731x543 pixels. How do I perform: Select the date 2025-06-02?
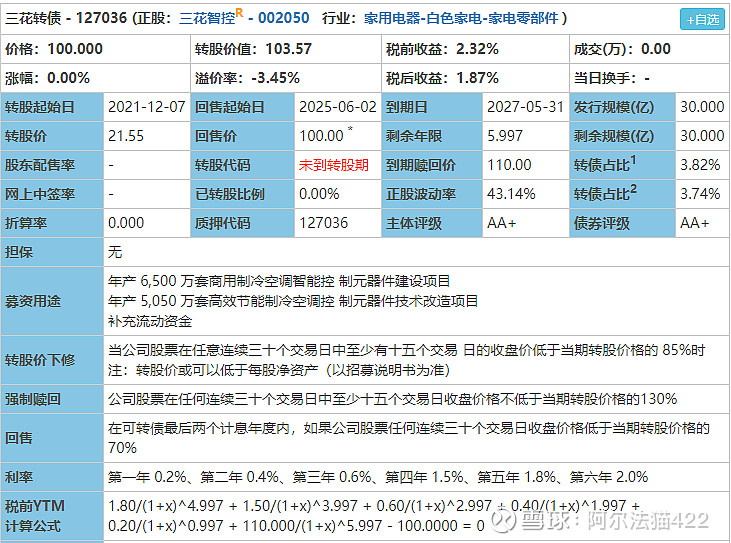point(338,107)
